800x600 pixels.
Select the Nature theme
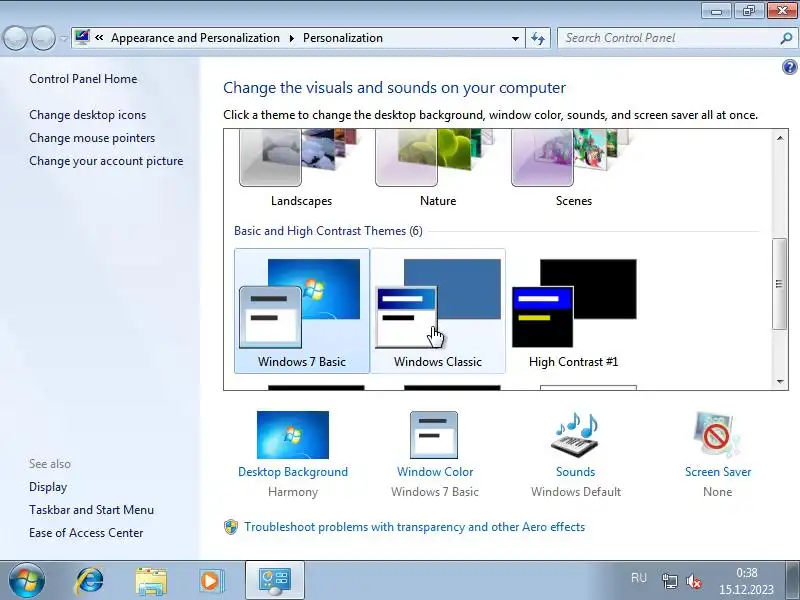[x=438, y=168]
